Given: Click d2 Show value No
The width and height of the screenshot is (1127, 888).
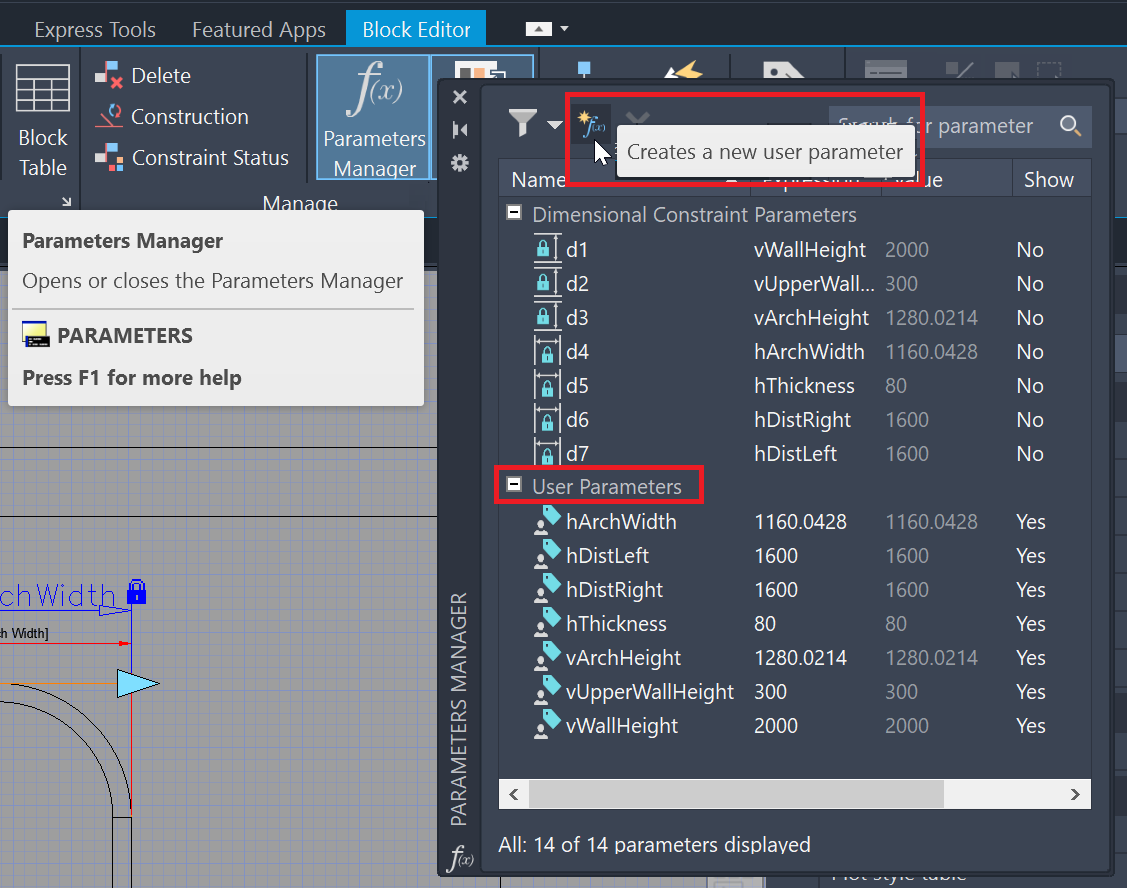Looking at the screenshot, I should click(1030, 283).
